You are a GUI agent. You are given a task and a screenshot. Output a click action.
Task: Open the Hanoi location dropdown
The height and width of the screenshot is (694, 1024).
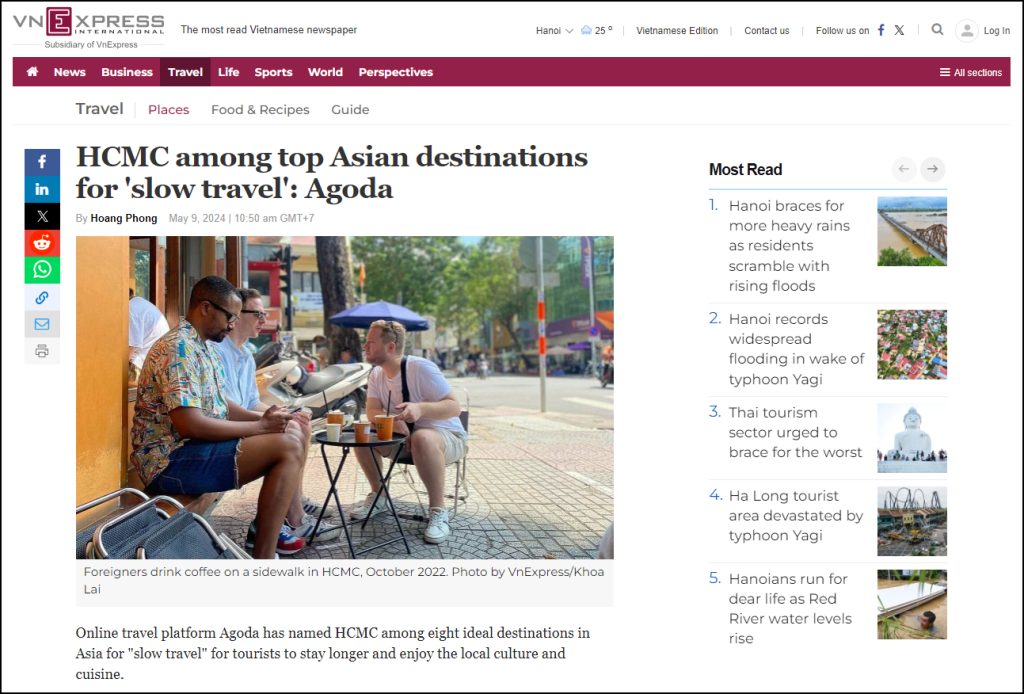point(554,31)
